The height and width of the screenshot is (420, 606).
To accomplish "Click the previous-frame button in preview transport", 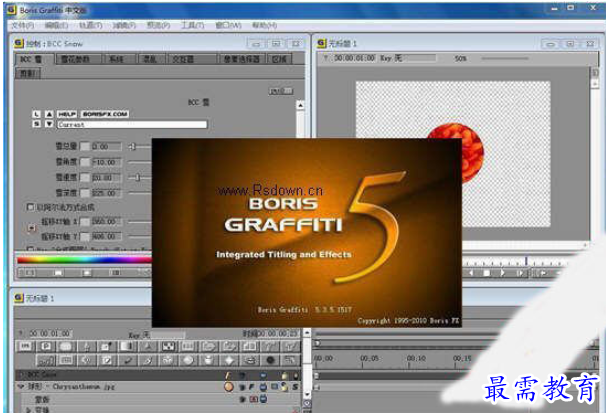I will tap(471, 273).
